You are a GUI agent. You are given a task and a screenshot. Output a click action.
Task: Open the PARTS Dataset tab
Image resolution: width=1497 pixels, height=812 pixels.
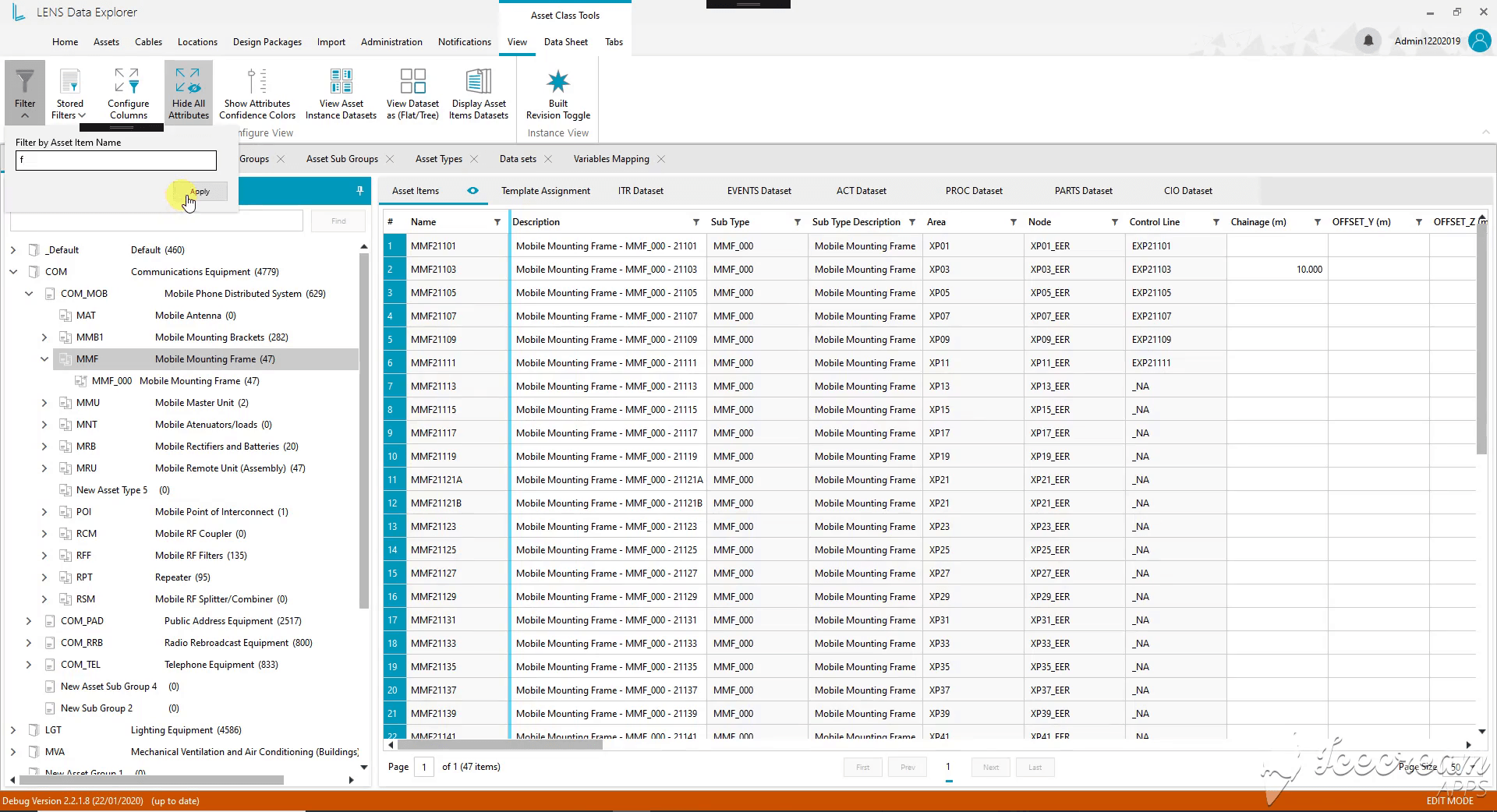[x=1083, y=191]
